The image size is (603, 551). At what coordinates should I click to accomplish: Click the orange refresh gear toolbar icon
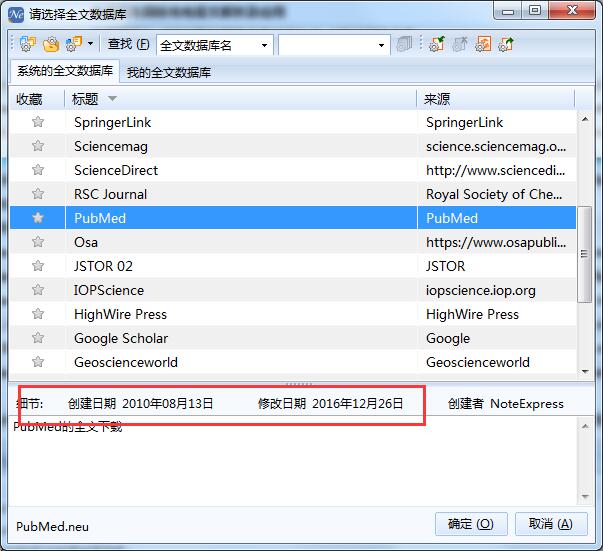pyautogui.click(x=483, y=44)
